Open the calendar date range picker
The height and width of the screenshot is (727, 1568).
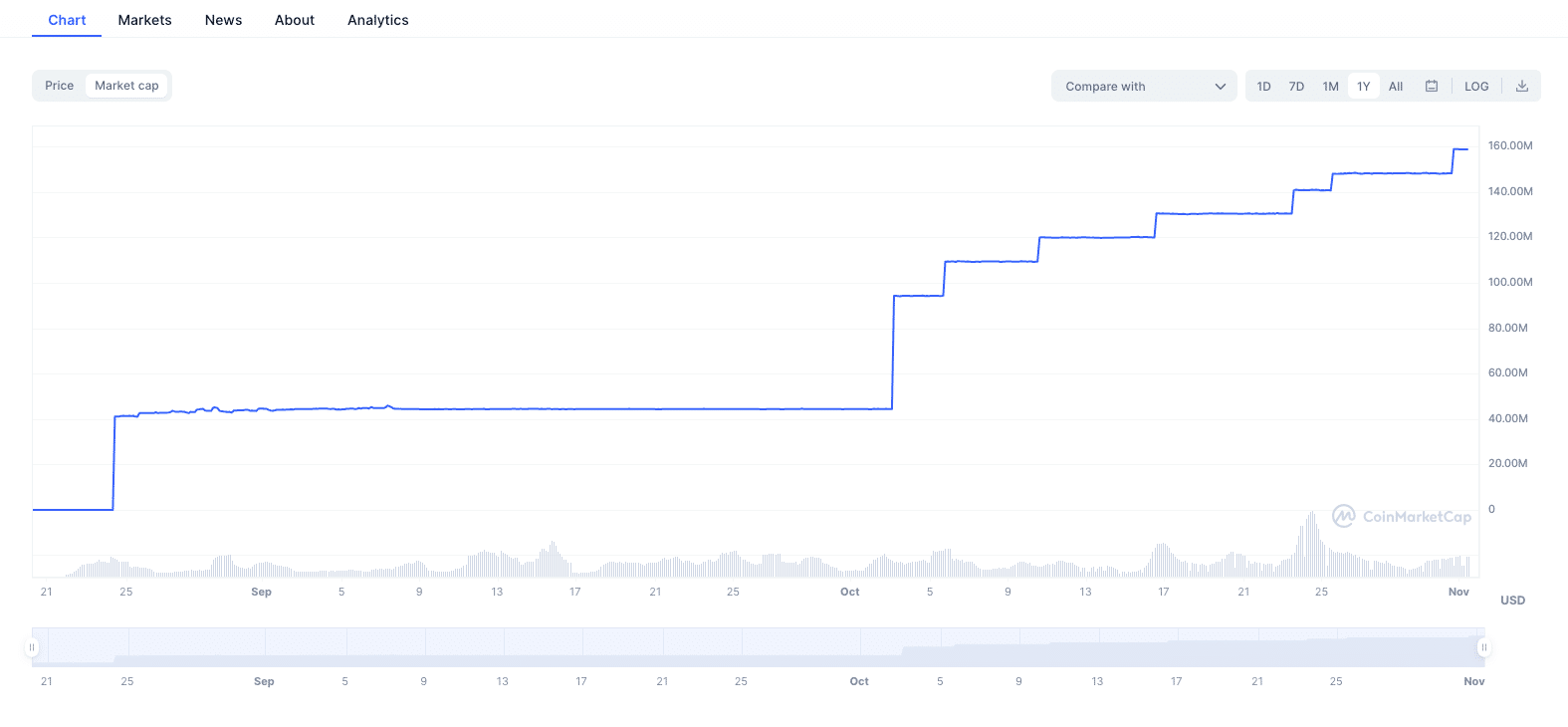point(1432,86)
